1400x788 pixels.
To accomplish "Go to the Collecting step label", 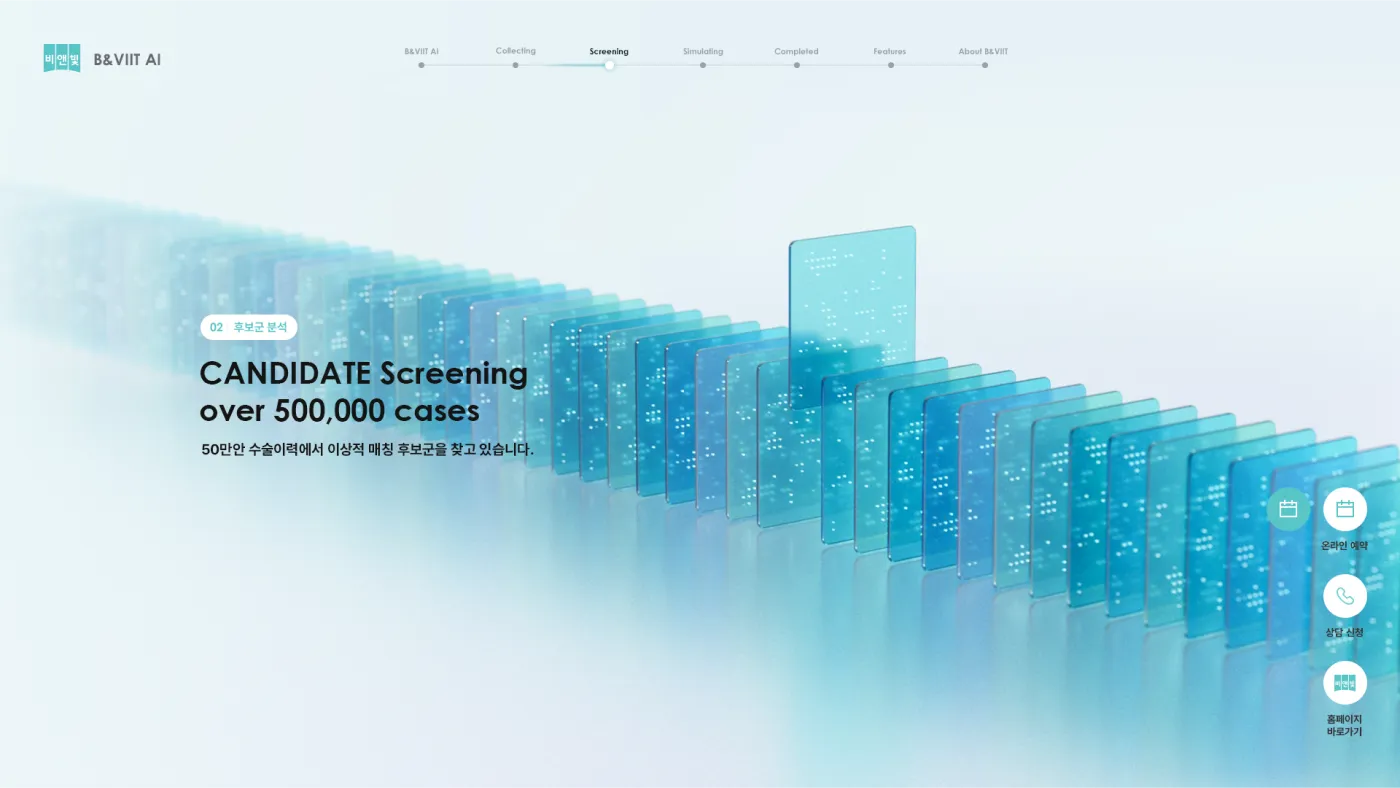I will 515,51.
